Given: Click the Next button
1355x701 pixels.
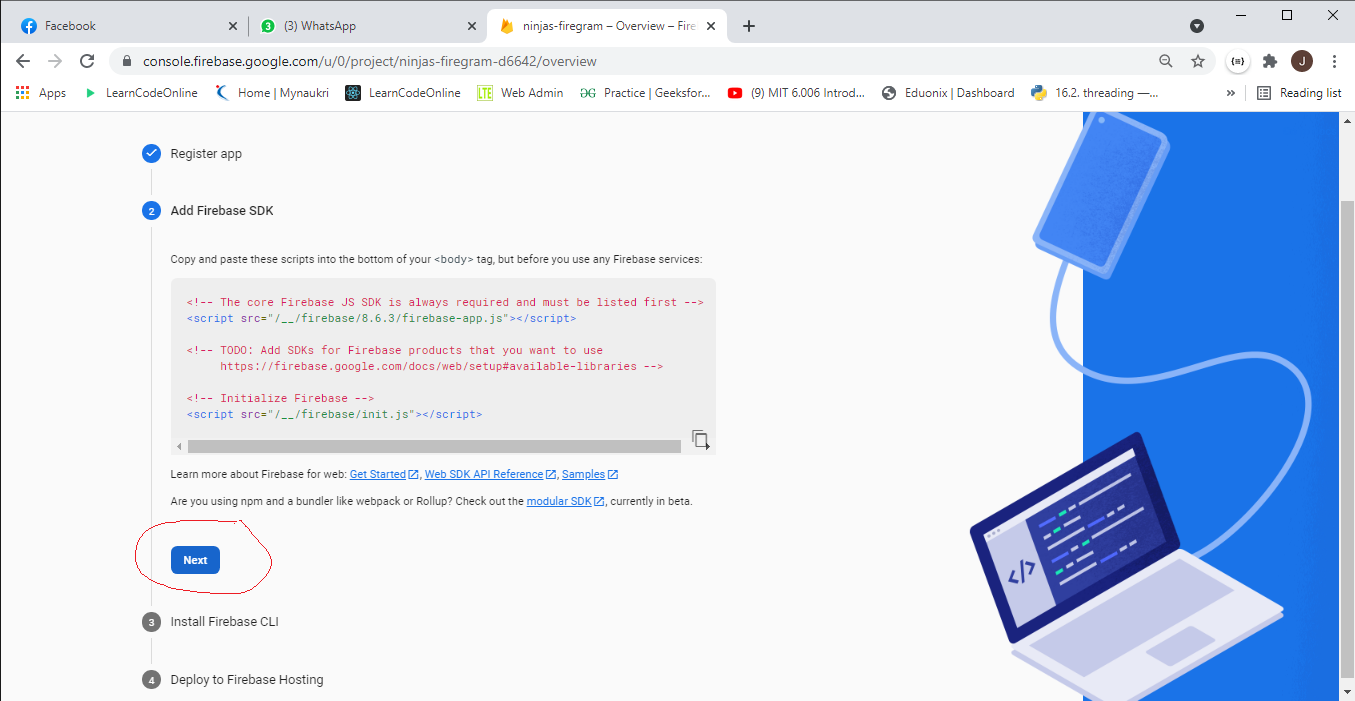Looking at the screenshot, I should (x=195, y=560).
